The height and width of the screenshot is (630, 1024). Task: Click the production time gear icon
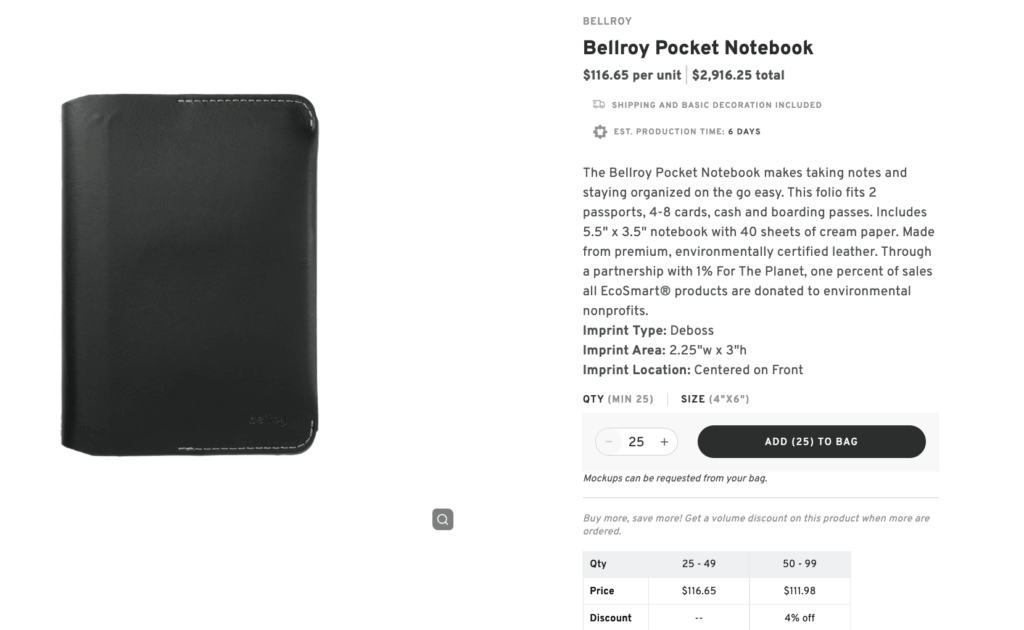600,131
